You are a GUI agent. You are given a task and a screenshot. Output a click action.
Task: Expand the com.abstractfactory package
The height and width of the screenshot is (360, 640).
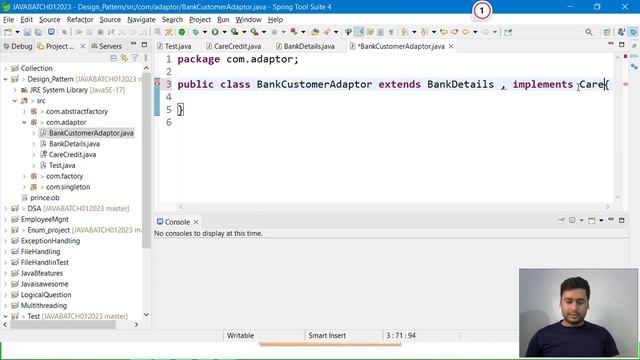tap(24, 111)
